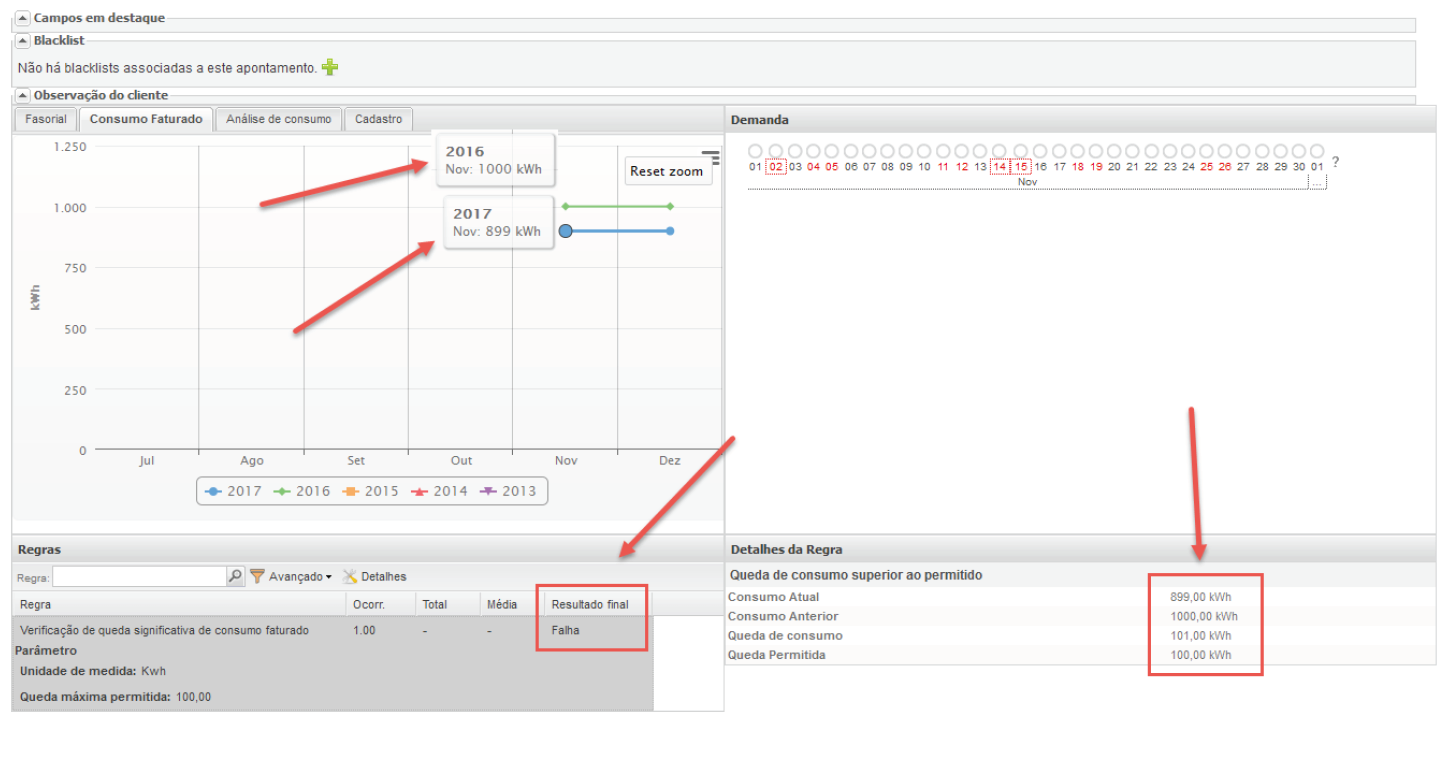Click the ellipsis box under the day timeline
This screenshot has width=1454, height=780.
click(x=1318, y=183)
